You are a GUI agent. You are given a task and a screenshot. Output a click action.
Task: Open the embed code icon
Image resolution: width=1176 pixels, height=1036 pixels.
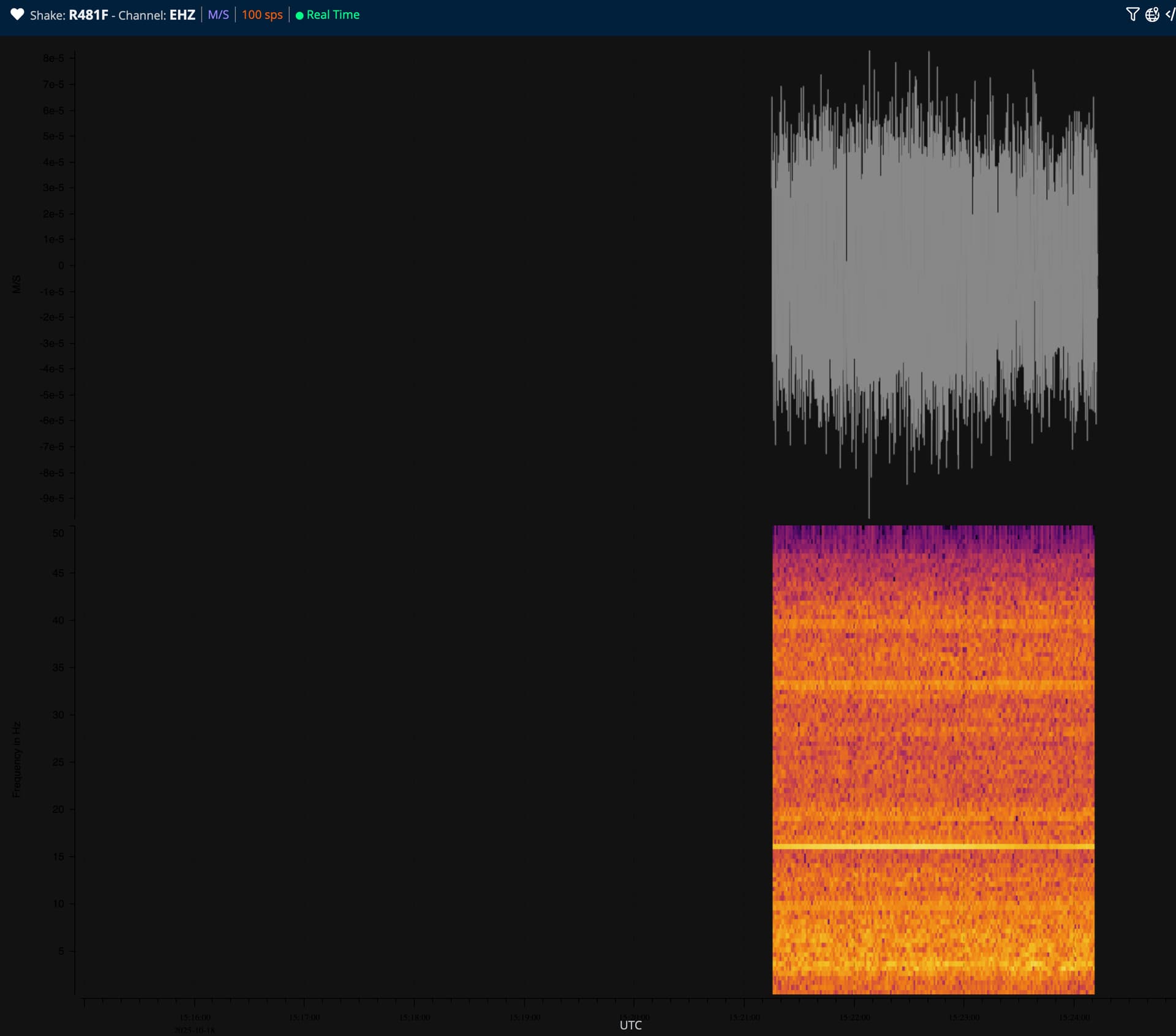pos(1170,15)
